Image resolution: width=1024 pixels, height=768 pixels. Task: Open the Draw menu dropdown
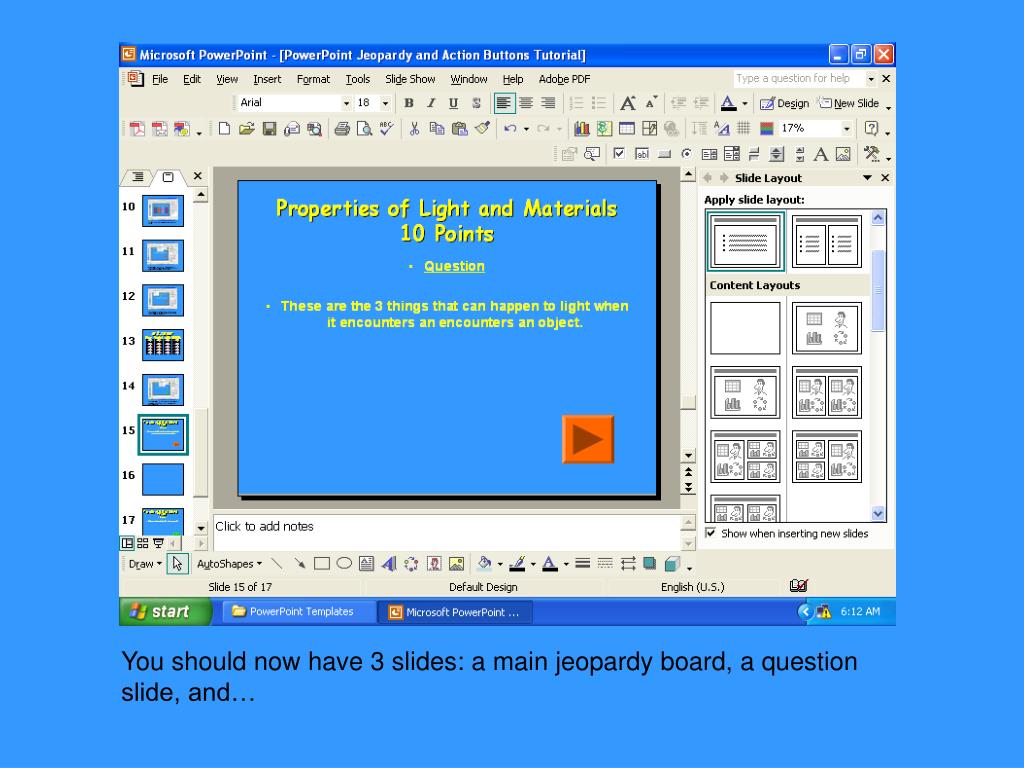pos(145,564)
